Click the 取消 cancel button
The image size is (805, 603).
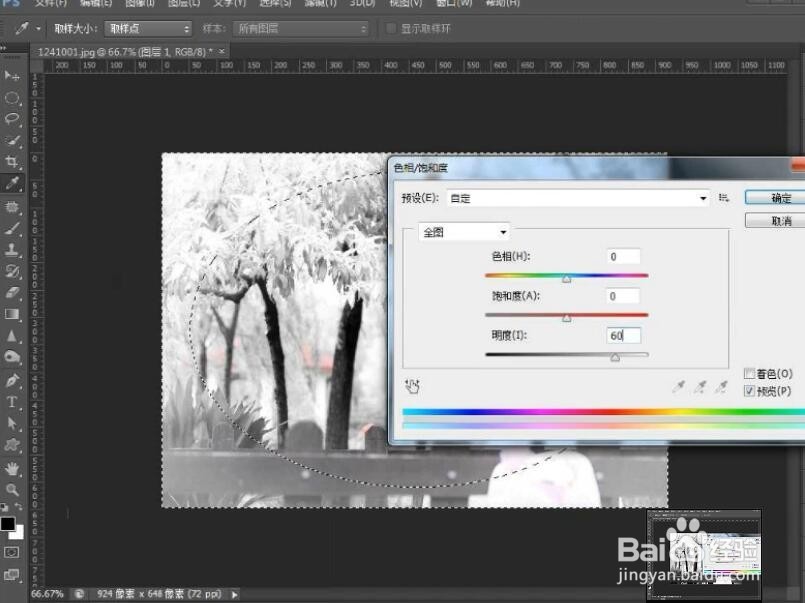pyautogui.click(x=775, y=221)
